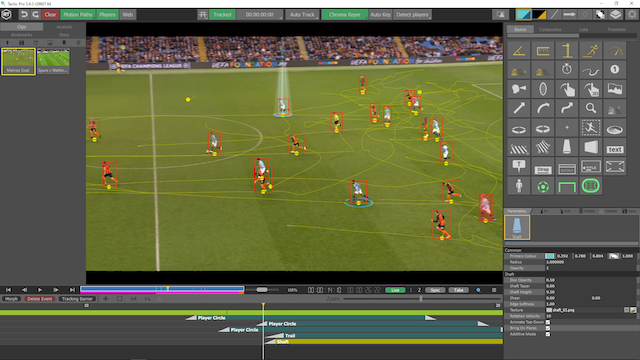Select the numbered marker tool

tap(615, 70)
